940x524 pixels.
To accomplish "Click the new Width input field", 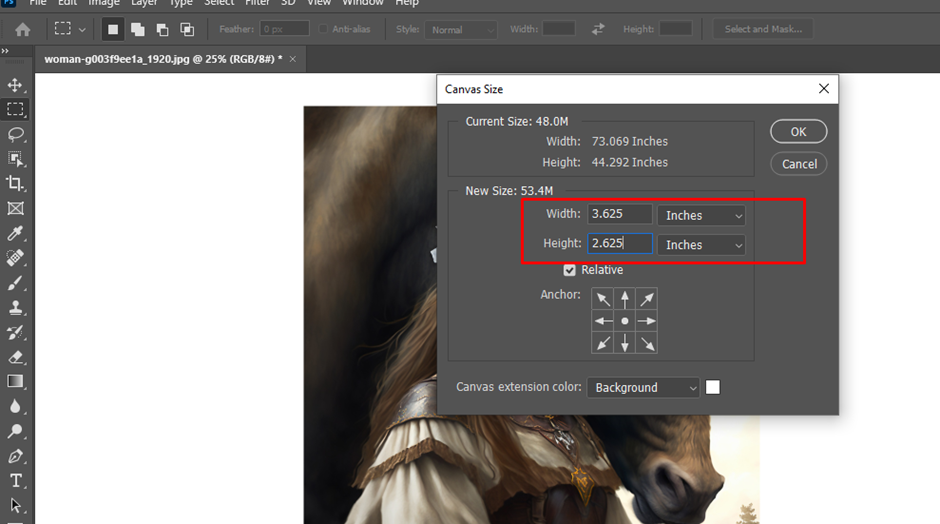I will 619,214.
